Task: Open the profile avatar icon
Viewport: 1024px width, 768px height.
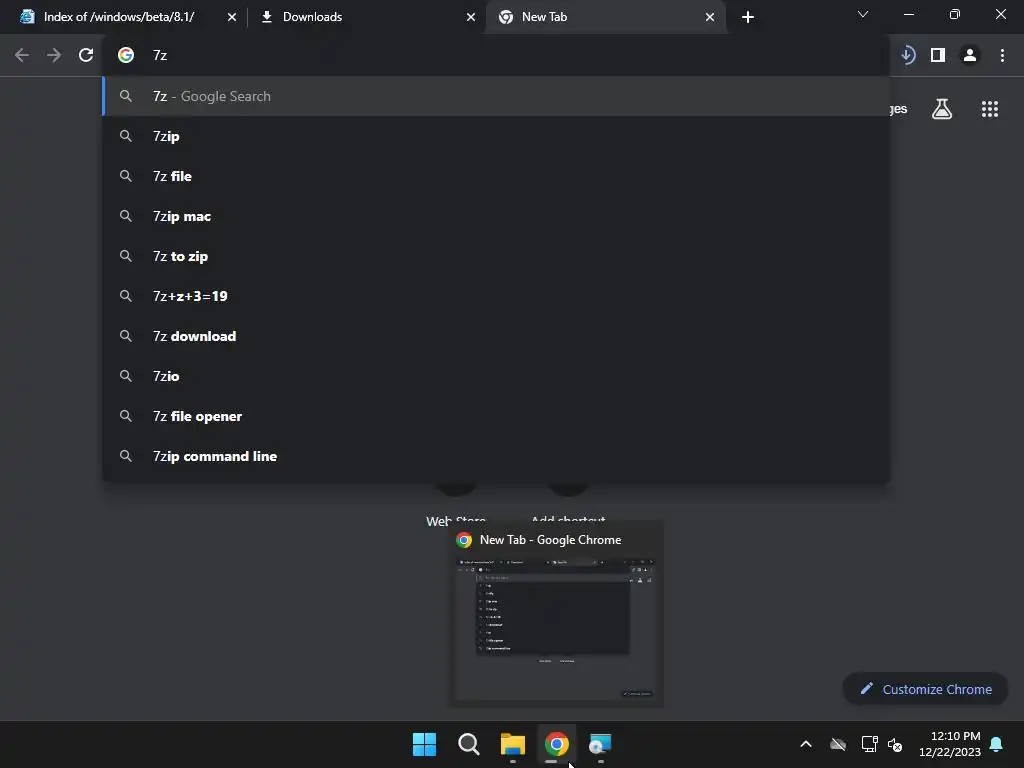Action: pos(970,55)
